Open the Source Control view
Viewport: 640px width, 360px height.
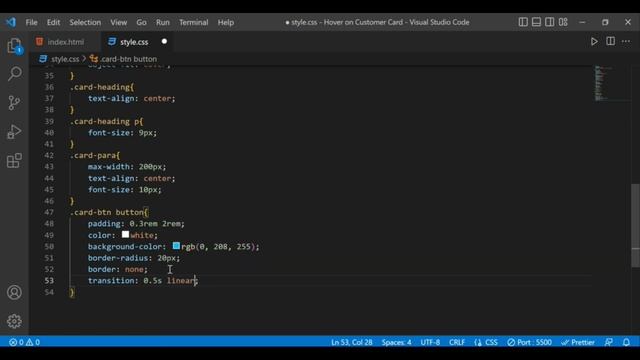click(14, 102)
